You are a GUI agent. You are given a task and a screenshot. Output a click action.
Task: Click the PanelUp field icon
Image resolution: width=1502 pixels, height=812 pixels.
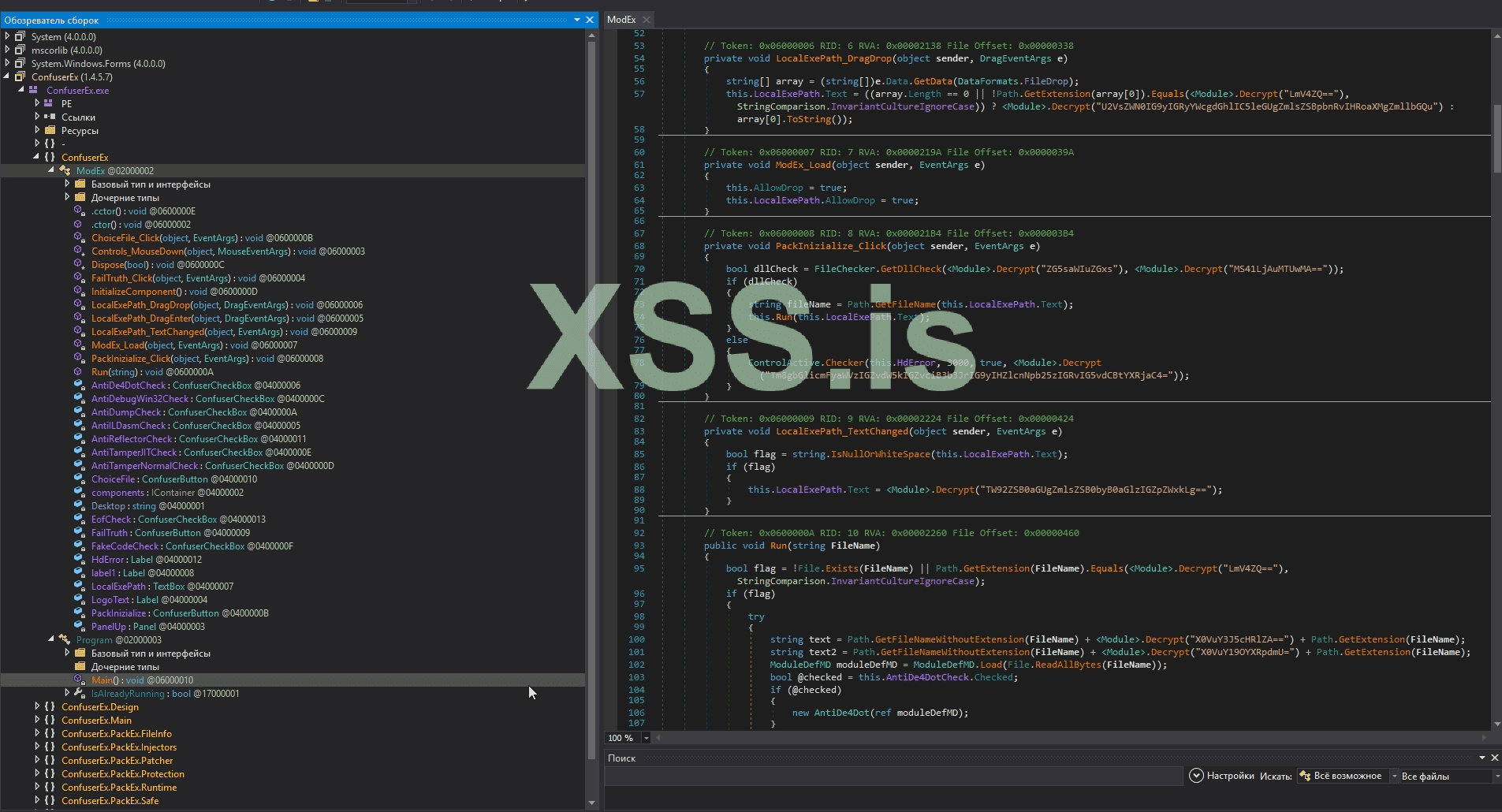79,626
